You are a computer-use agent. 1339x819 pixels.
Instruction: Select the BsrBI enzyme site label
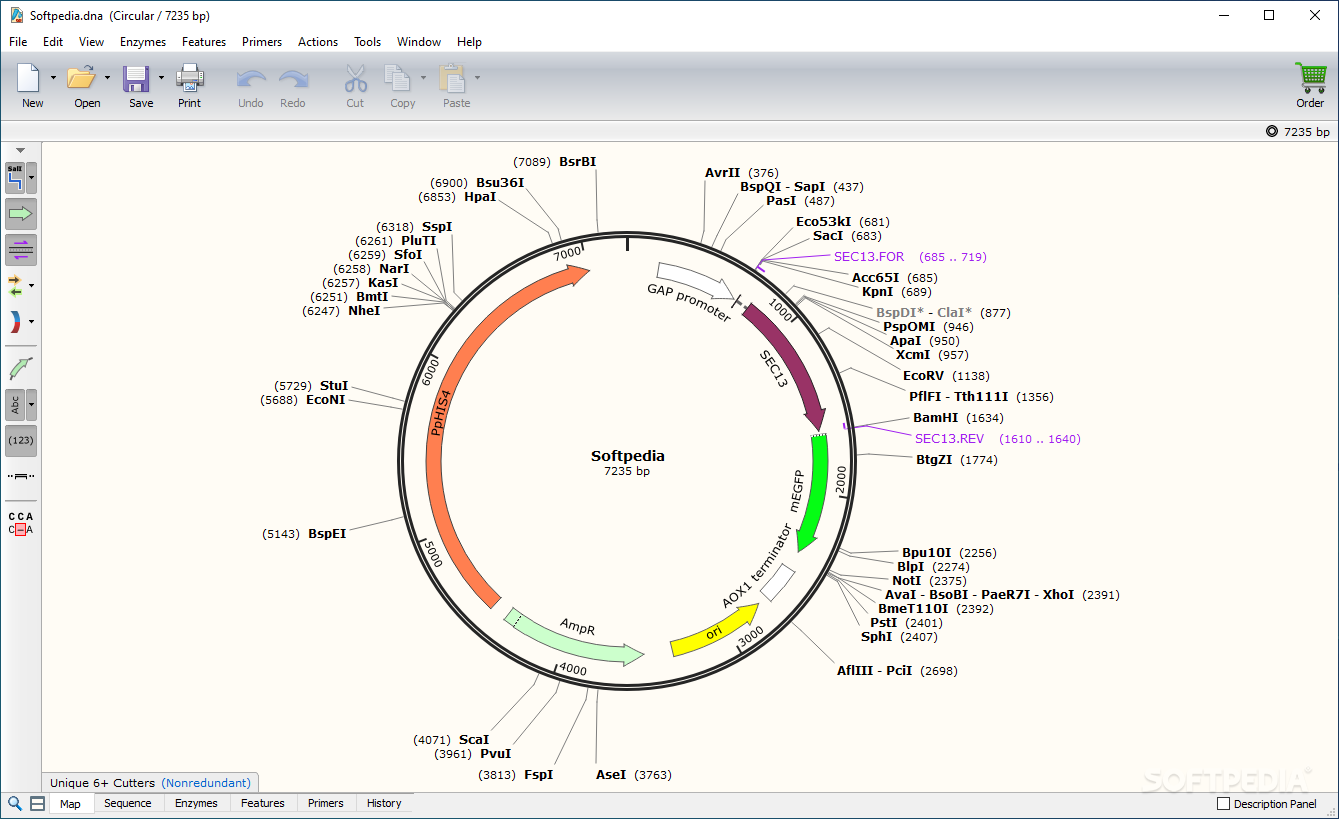pyautogui.click(x=577, y=162)
